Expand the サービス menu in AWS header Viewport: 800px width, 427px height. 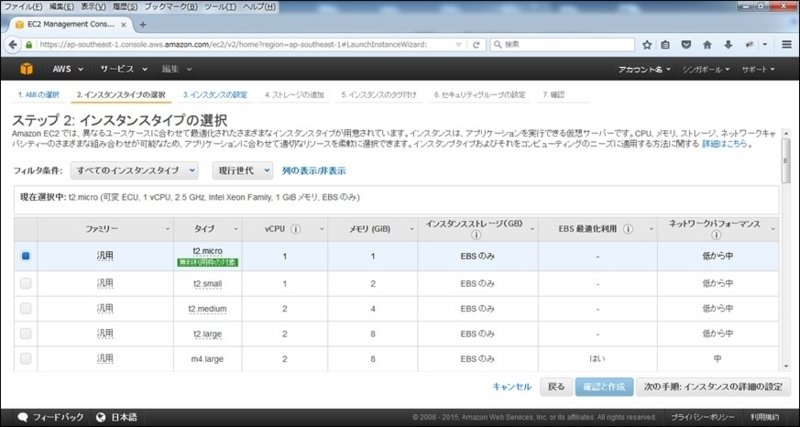coord(123,70)
